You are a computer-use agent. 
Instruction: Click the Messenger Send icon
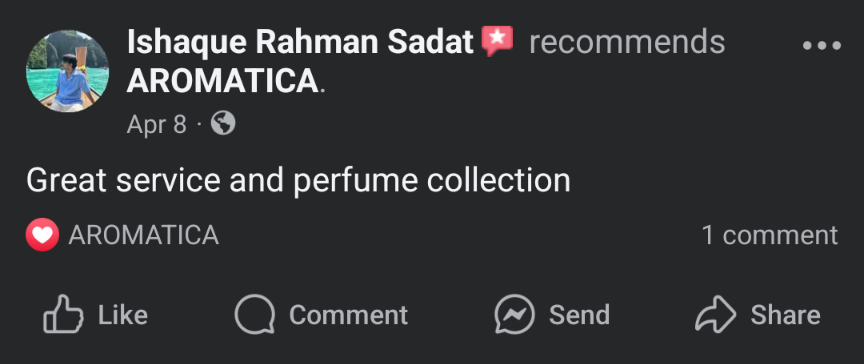(515, 314)
